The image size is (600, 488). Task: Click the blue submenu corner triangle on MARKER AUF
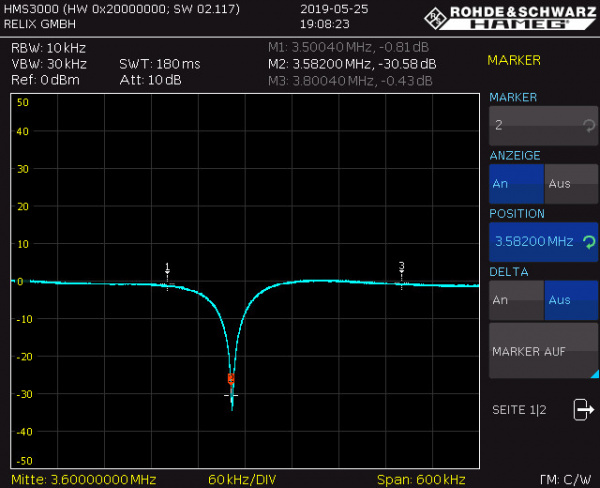(595, 374)
